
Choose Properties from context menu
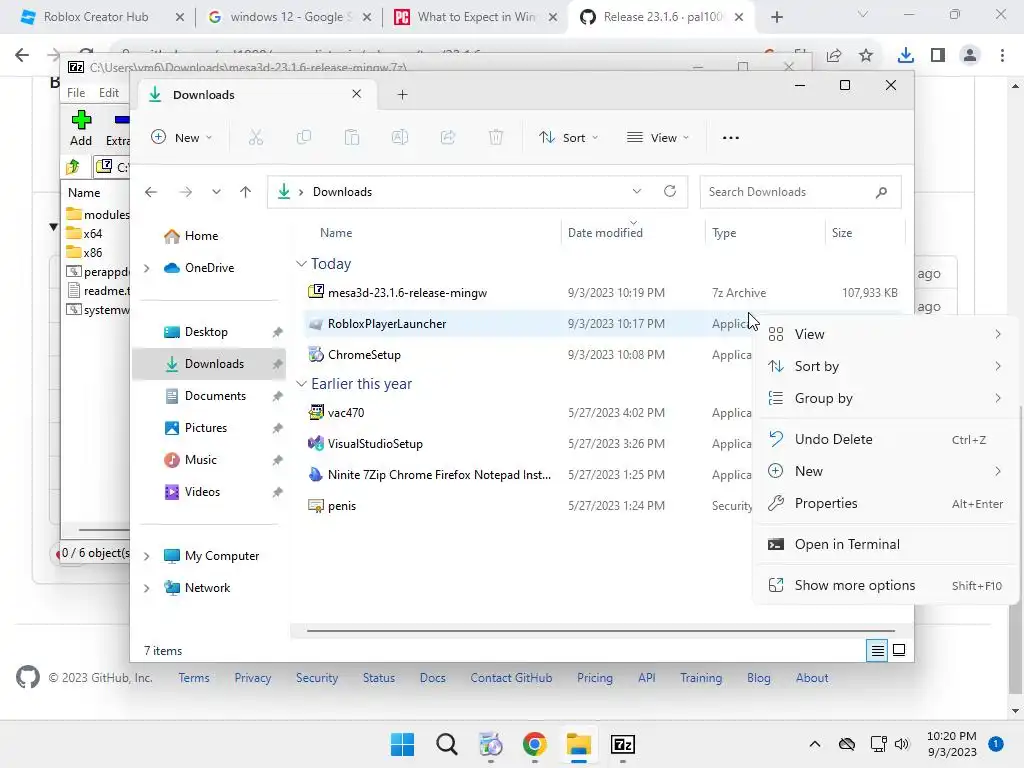click(885, 504)
